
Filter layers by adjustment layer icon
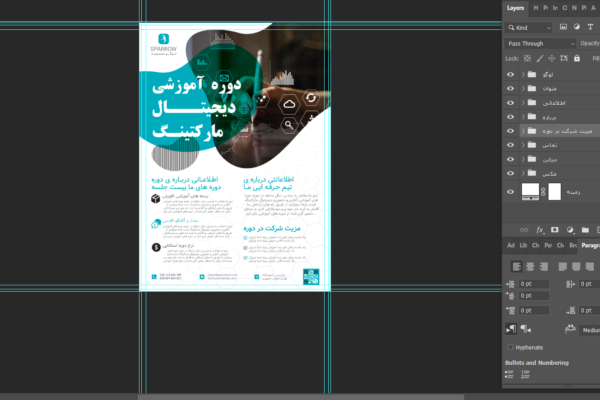[577, 27]
